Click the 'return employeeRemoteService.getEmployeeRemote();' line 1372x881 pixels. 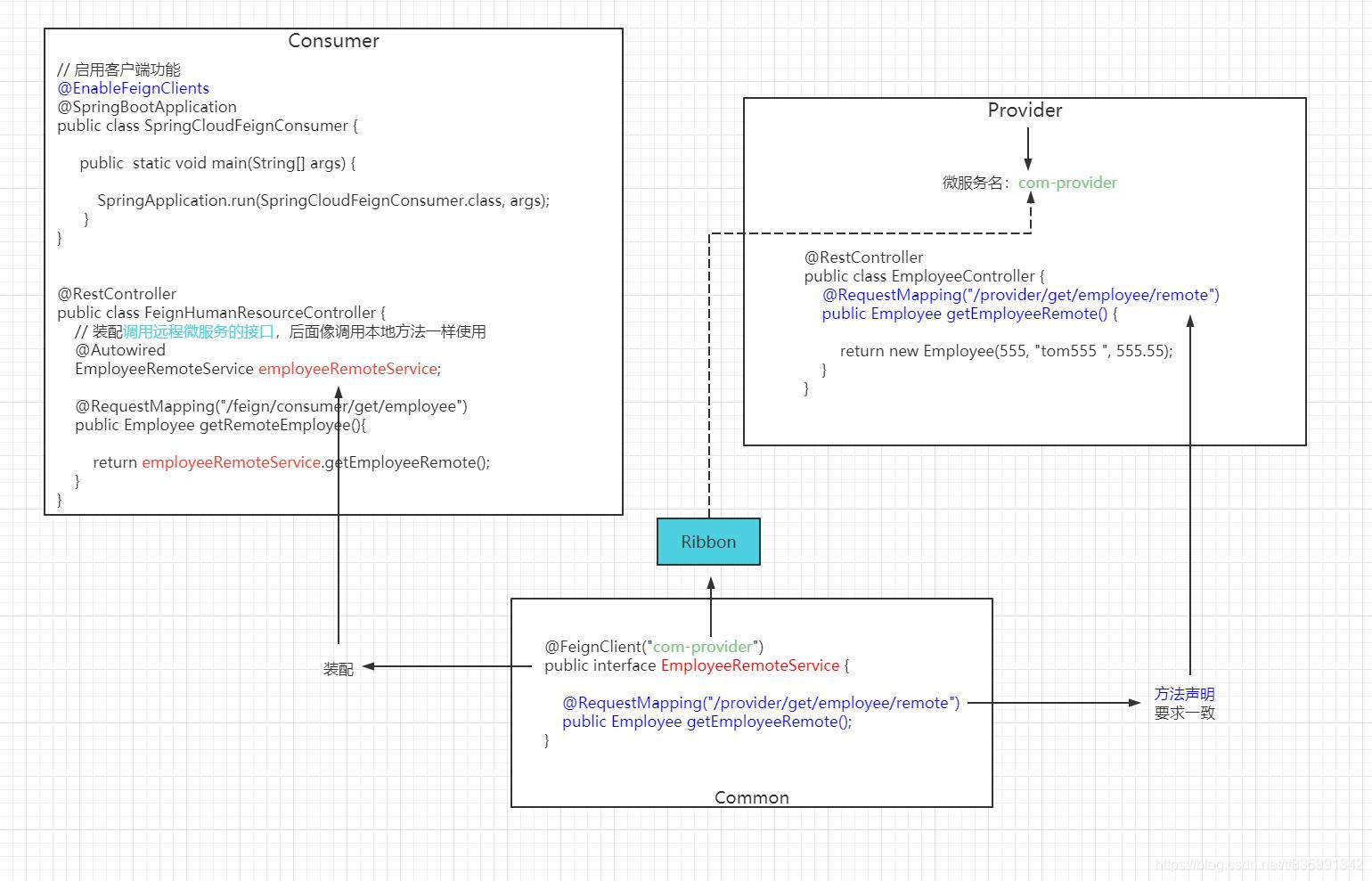[x=291, y=462]
